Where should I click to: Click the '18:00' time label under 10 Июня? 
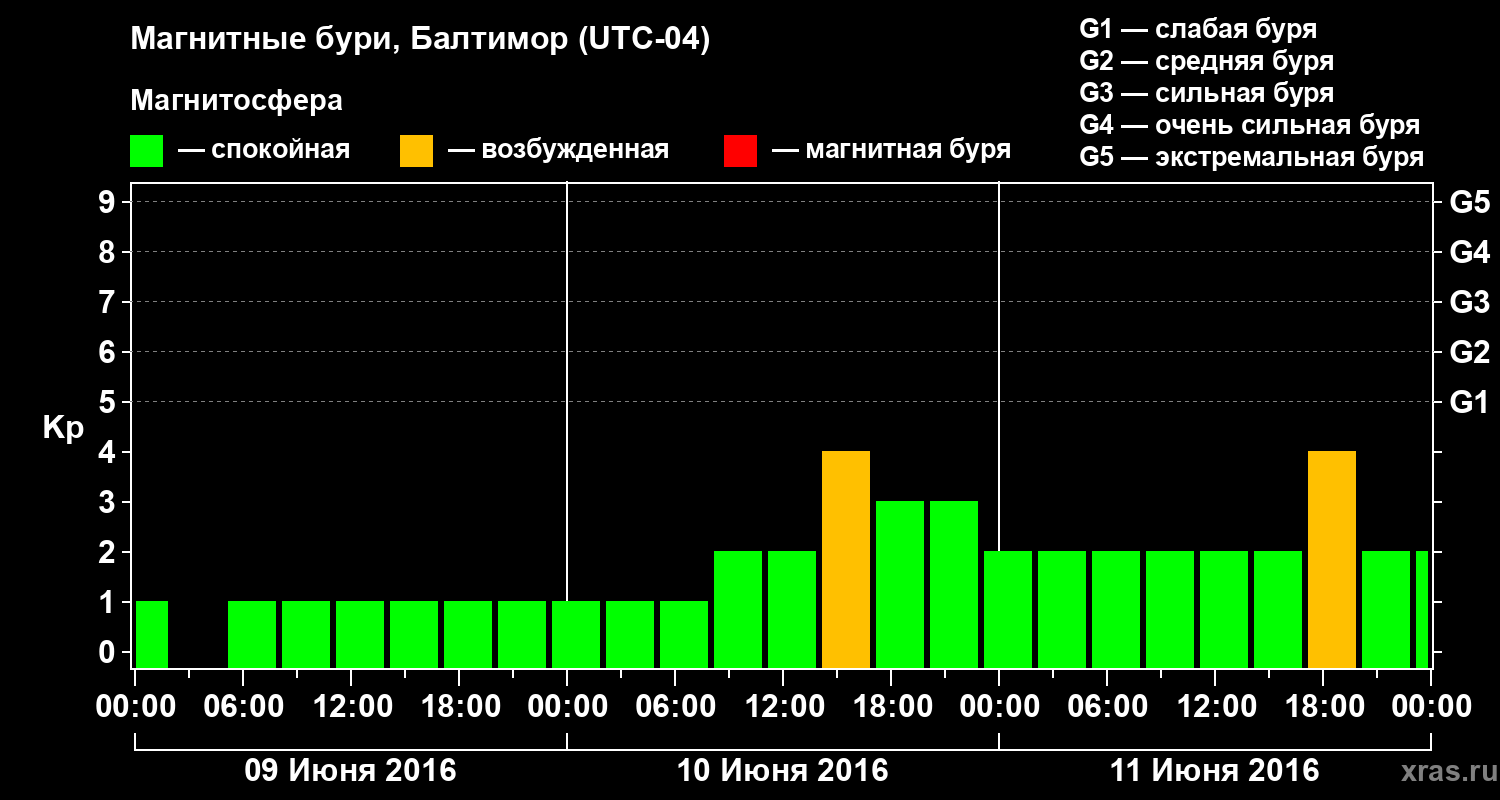pos(892,706)
